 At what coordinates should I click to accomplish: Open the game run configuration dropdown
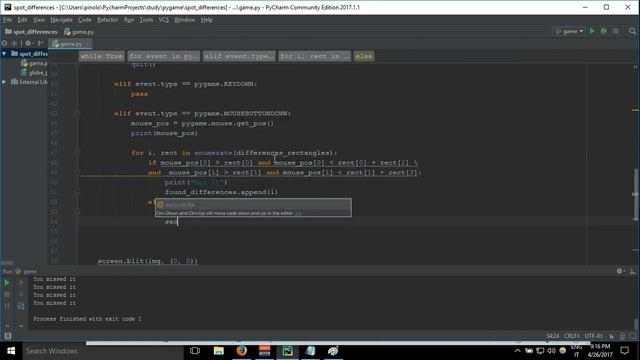pos(569,31)
